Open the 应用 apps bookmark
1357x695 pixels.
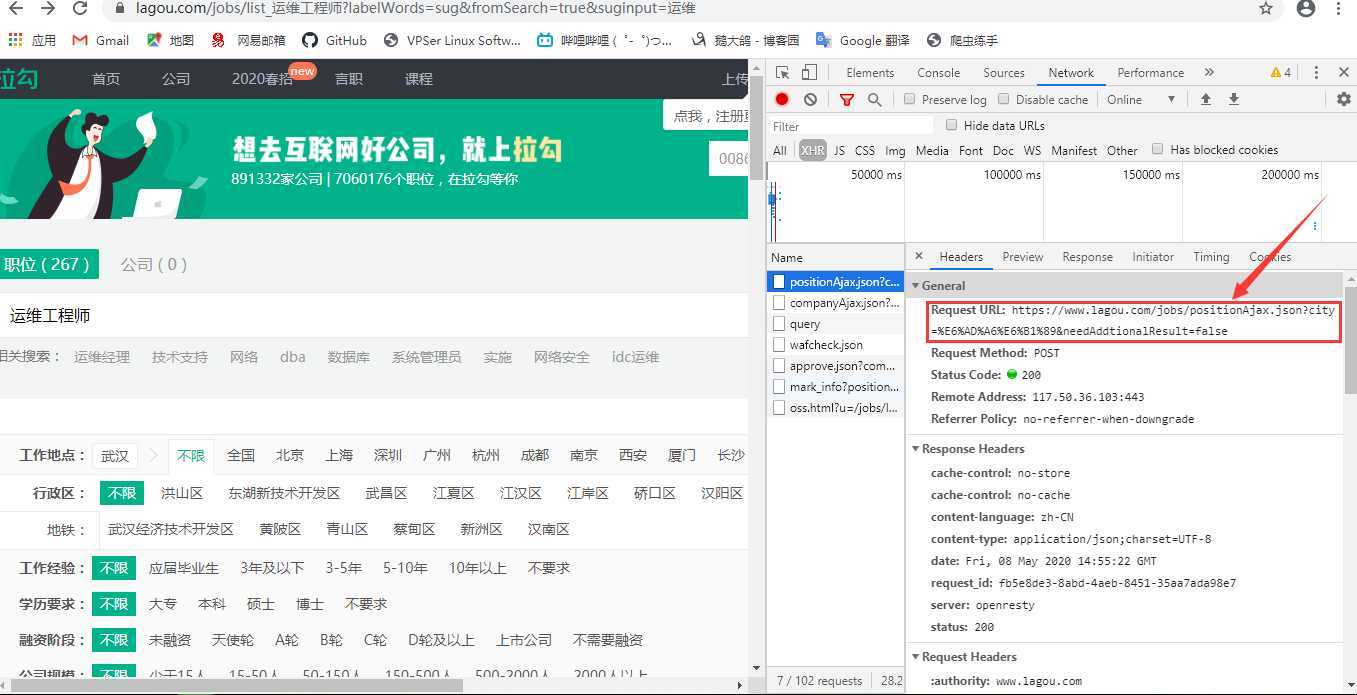coord(32,41)
